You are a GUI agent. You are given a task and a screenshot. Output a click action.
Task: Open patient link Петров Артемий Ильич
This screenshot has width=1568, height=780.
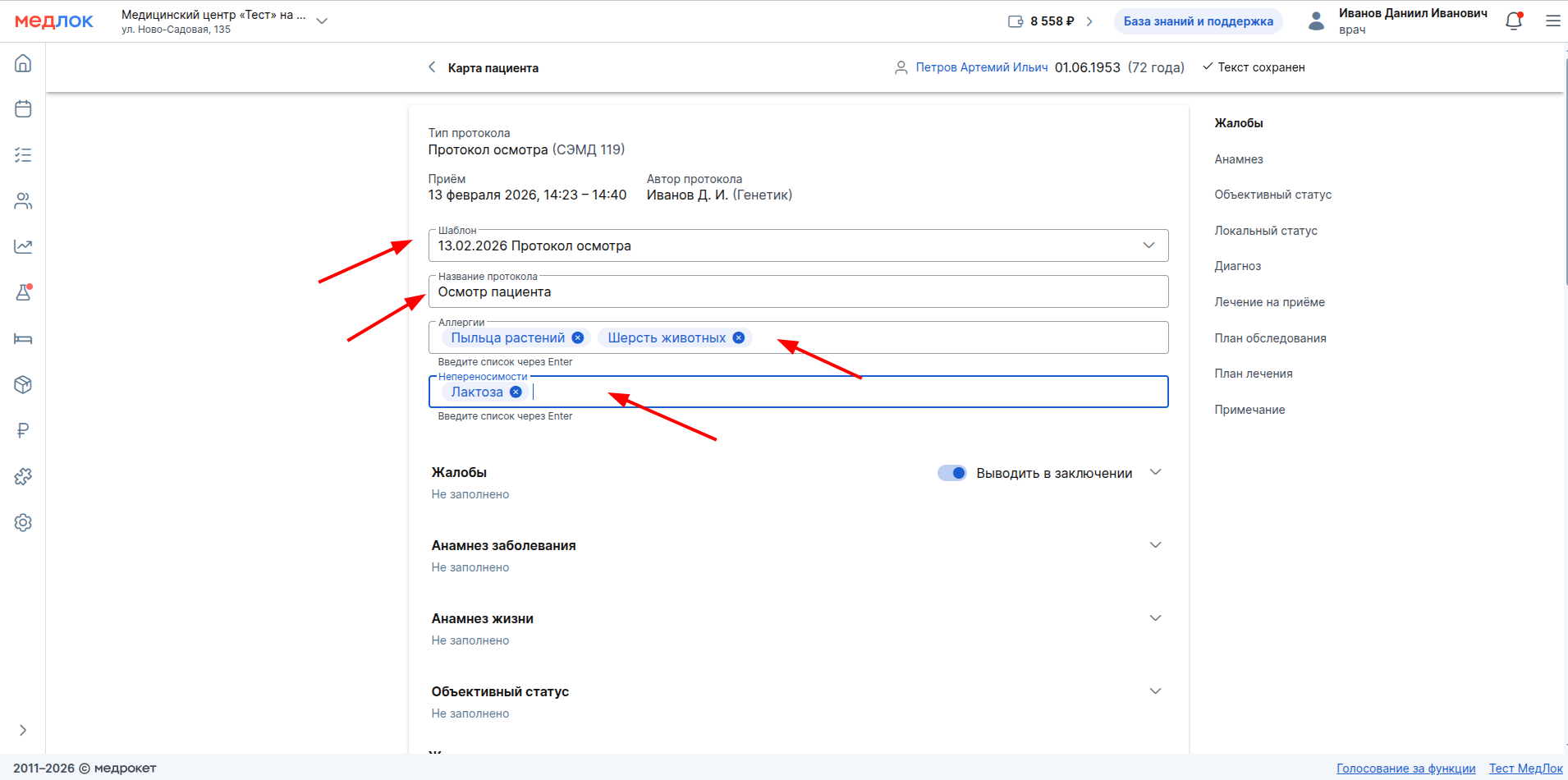(981, 67)
